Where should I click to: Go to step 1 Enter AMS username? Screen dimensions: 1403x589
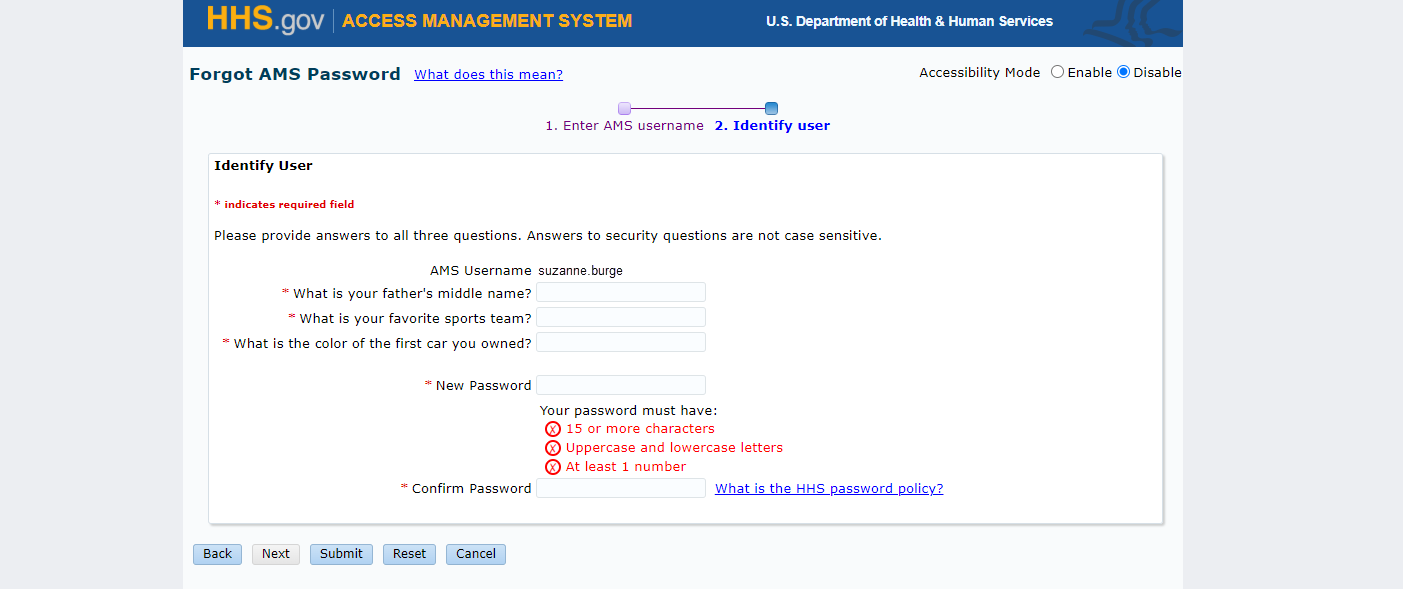[x=624, y=126]
